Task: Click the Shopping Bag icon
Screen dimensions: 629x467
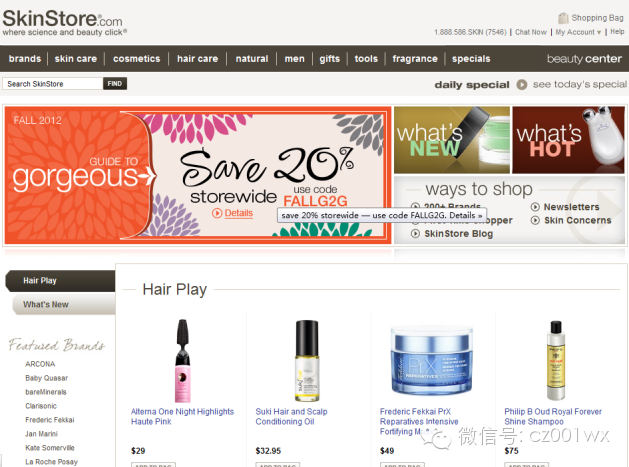Action: [564, 18]
